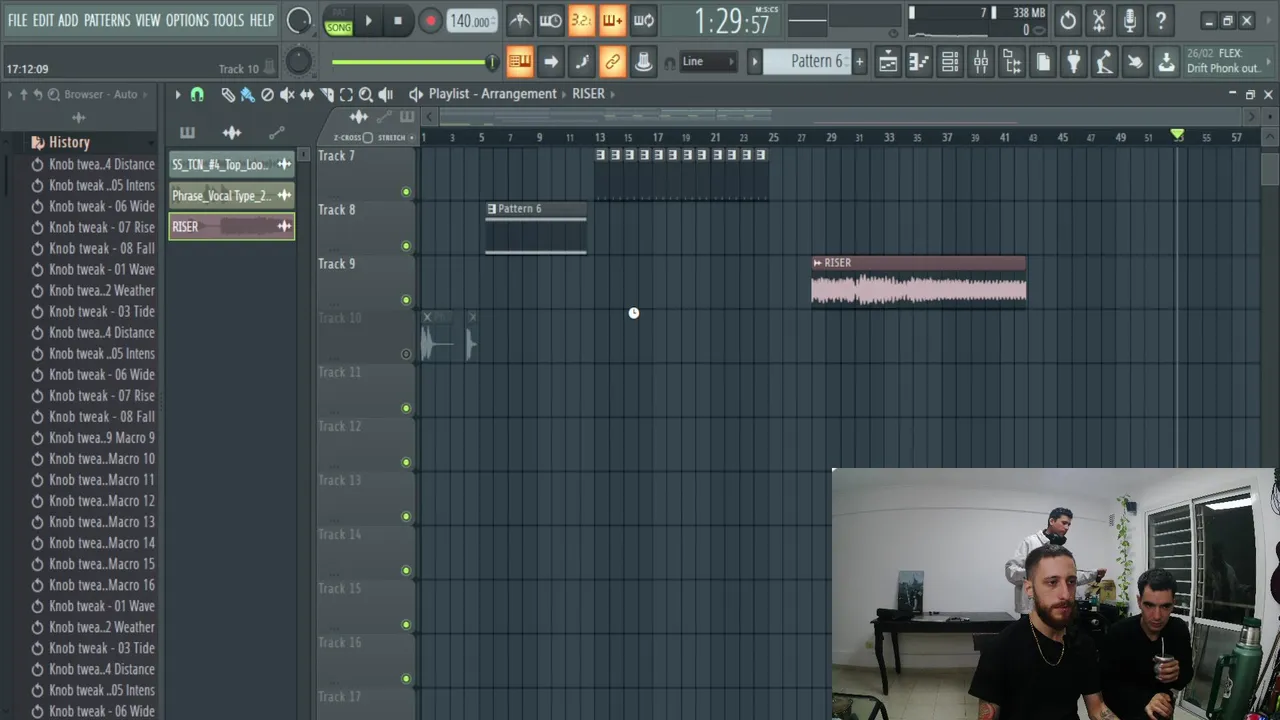Select the playlist Playback speaker tool

click(386, 94)
